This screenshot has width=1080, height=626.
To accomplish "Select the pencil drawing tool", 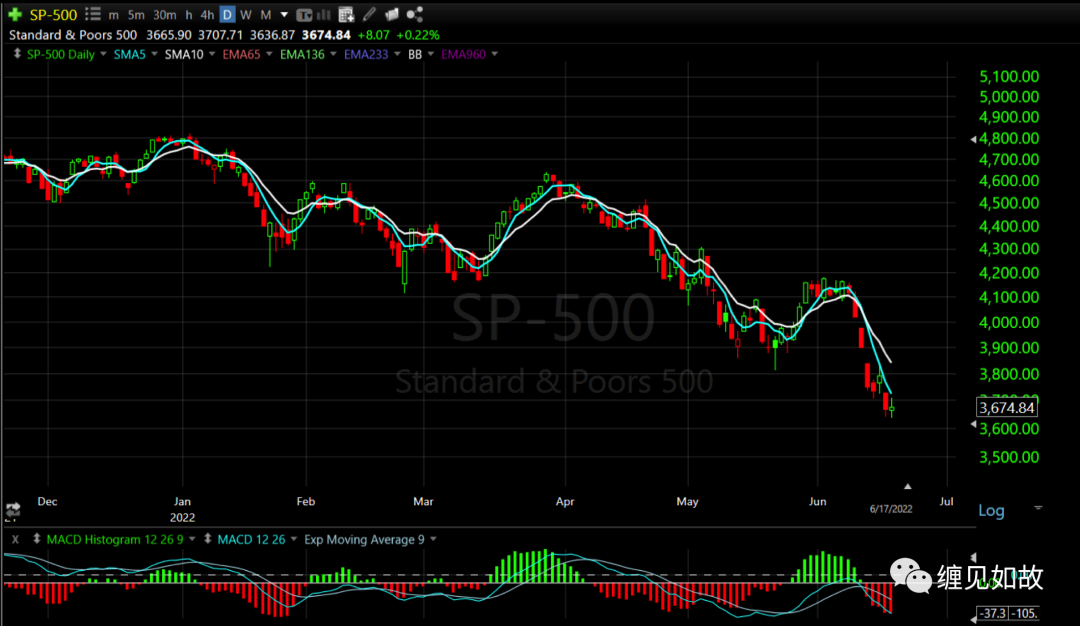I will point(369,14).
